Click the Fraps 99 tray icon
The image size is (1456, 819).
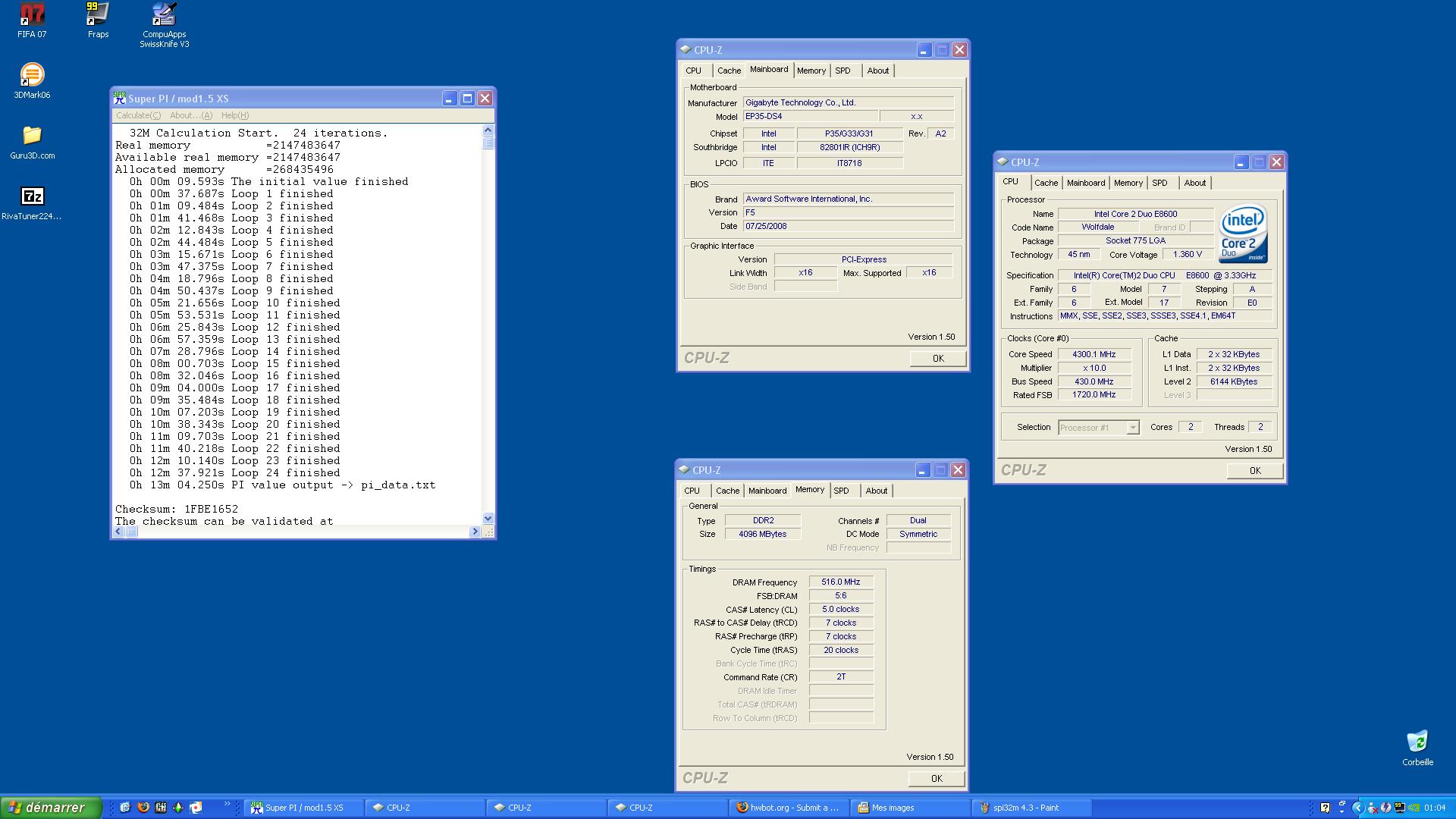[1399, 808]
